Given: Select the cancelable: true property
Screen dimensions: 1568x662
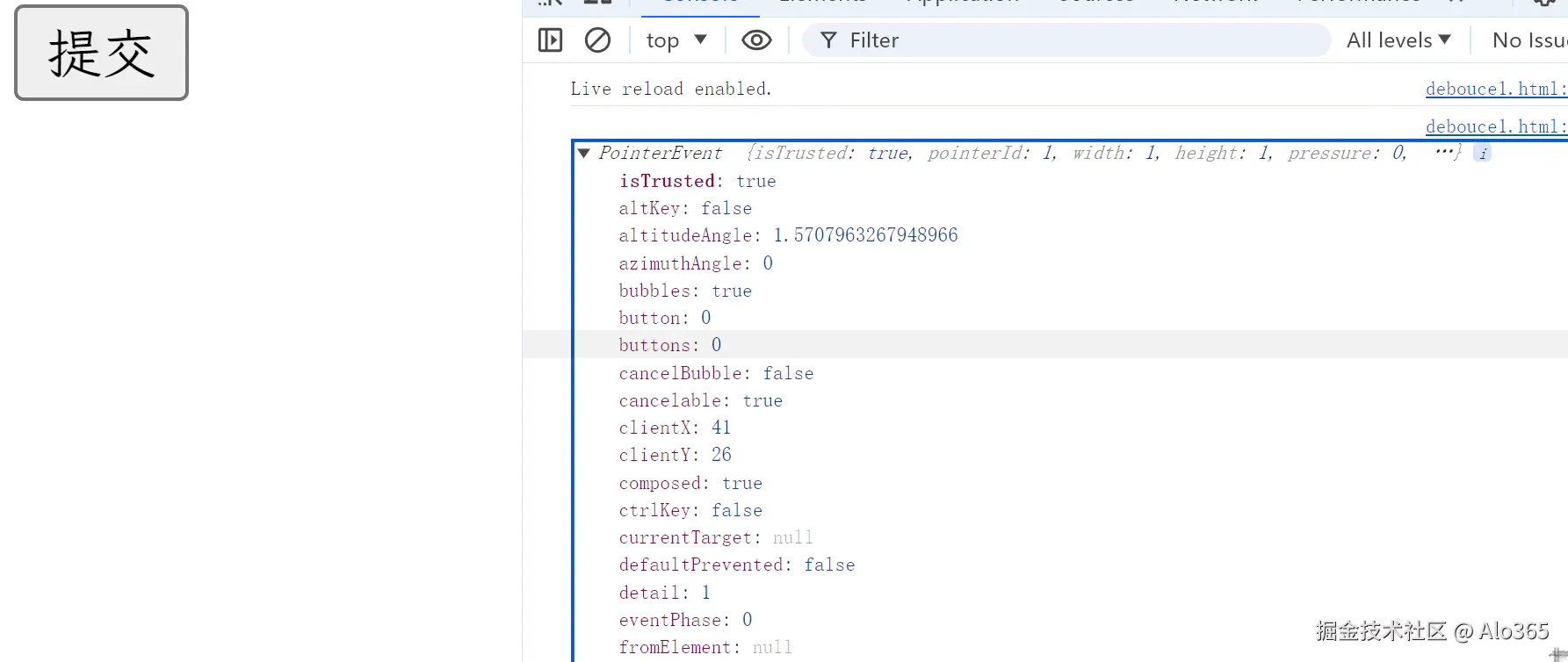Looking at the screenshot, I should click(x=700, y=400).
